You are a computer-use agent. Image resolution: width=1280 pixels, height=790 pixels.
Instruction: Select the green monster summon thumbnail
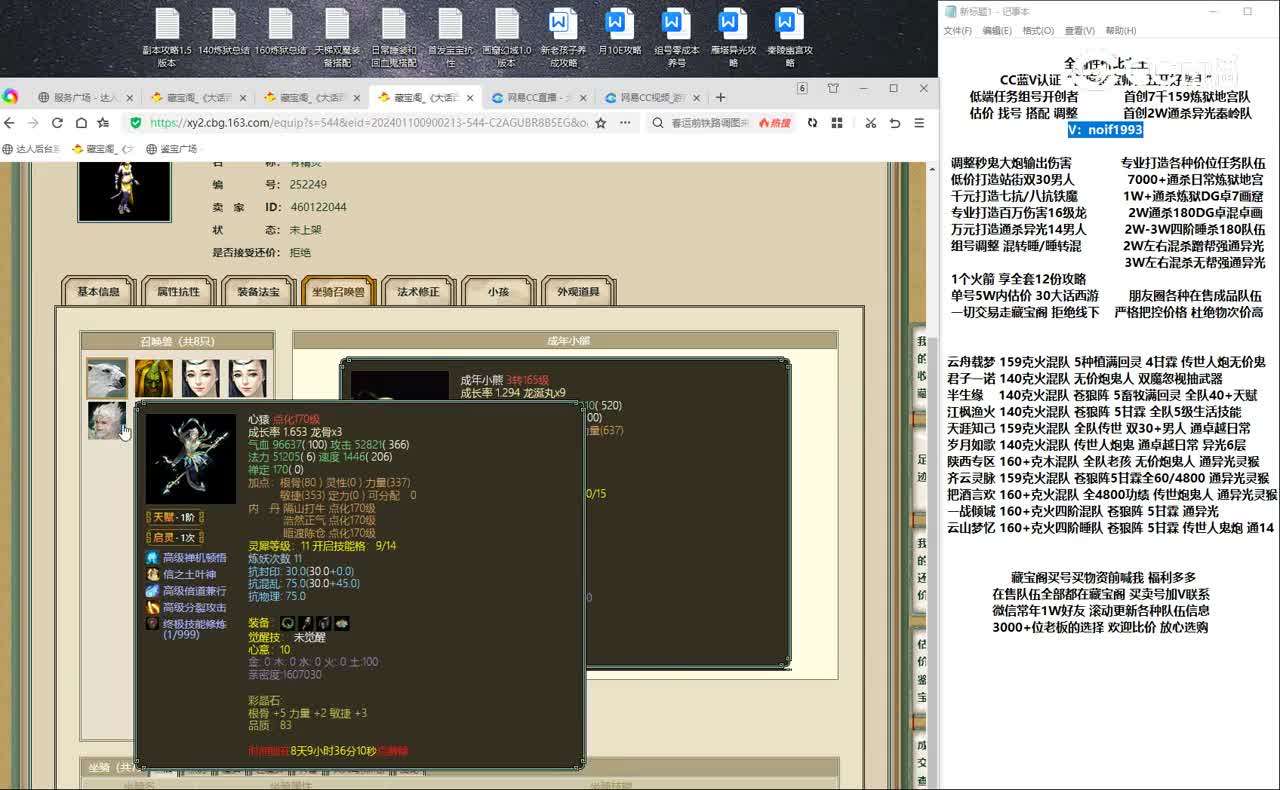coord(154,379)
